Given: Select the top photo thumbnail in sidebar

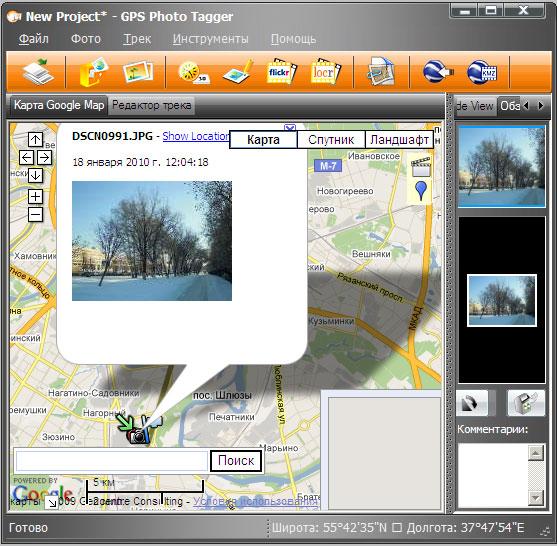Looking at the screenshot, I should pyautogui.click(x=502, y=166).
